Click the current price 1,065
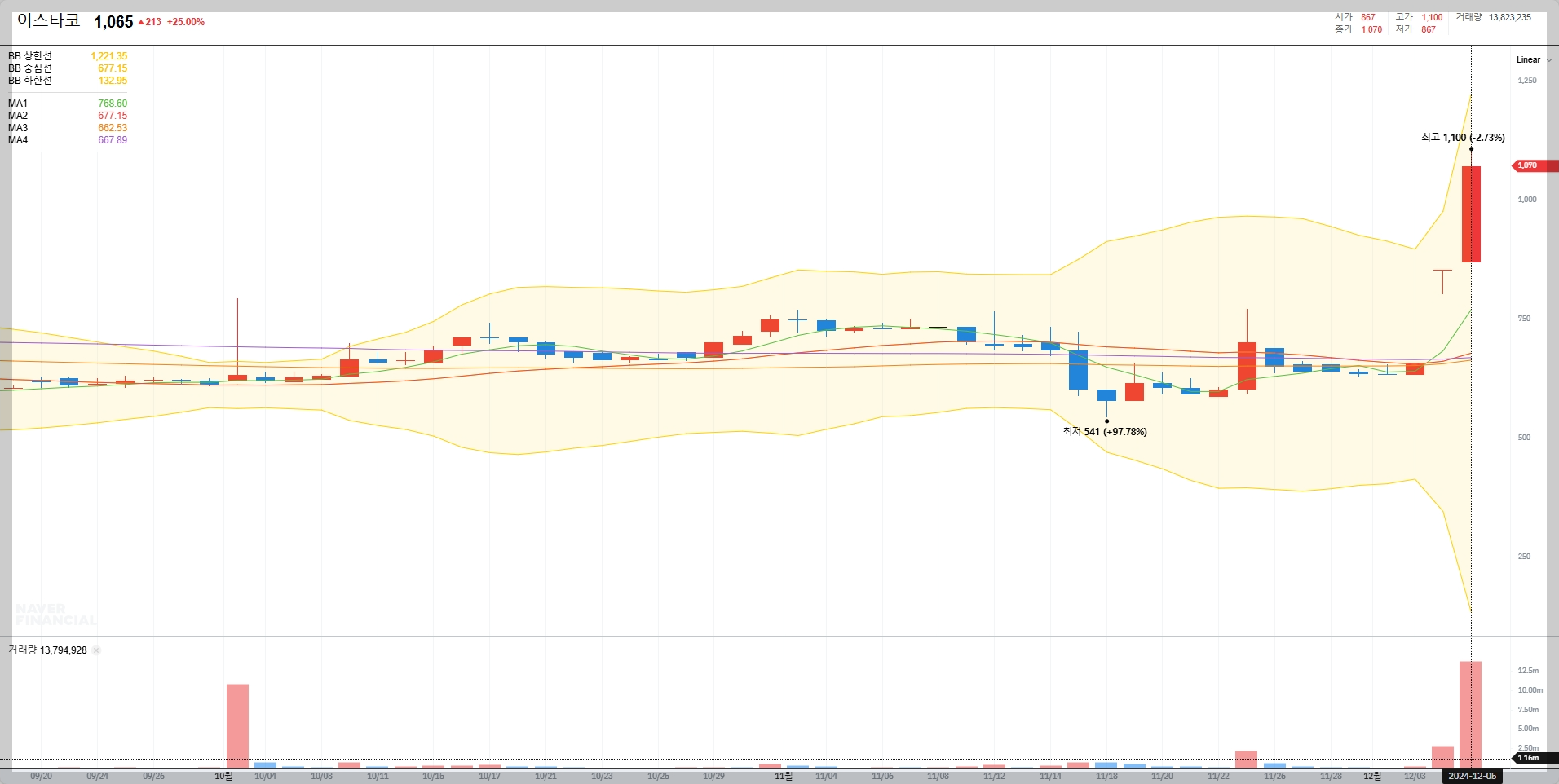Viewport: 1559px width, 784px height. (113, 22)
